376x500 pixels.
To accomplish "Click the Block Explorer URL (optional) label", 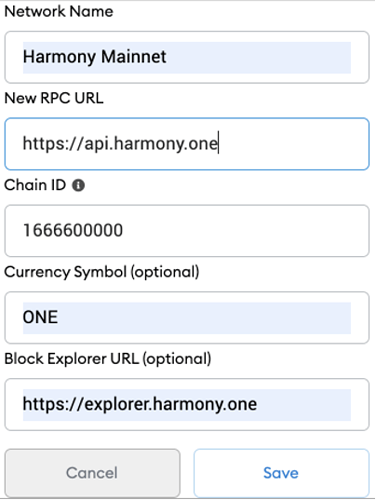I will tap(108, 359).
